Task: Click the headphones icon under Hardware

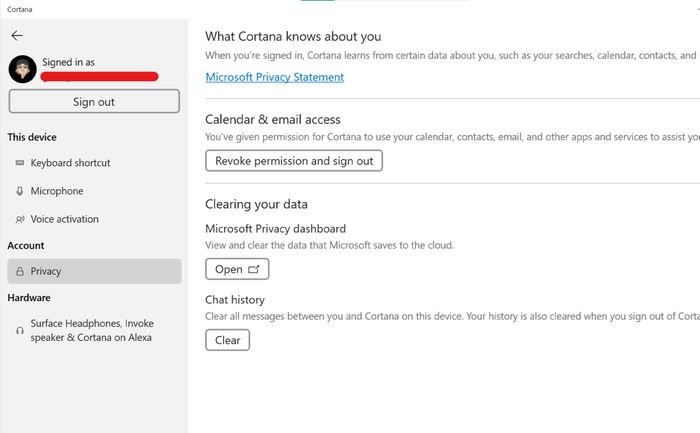Action: click(20, 330)
